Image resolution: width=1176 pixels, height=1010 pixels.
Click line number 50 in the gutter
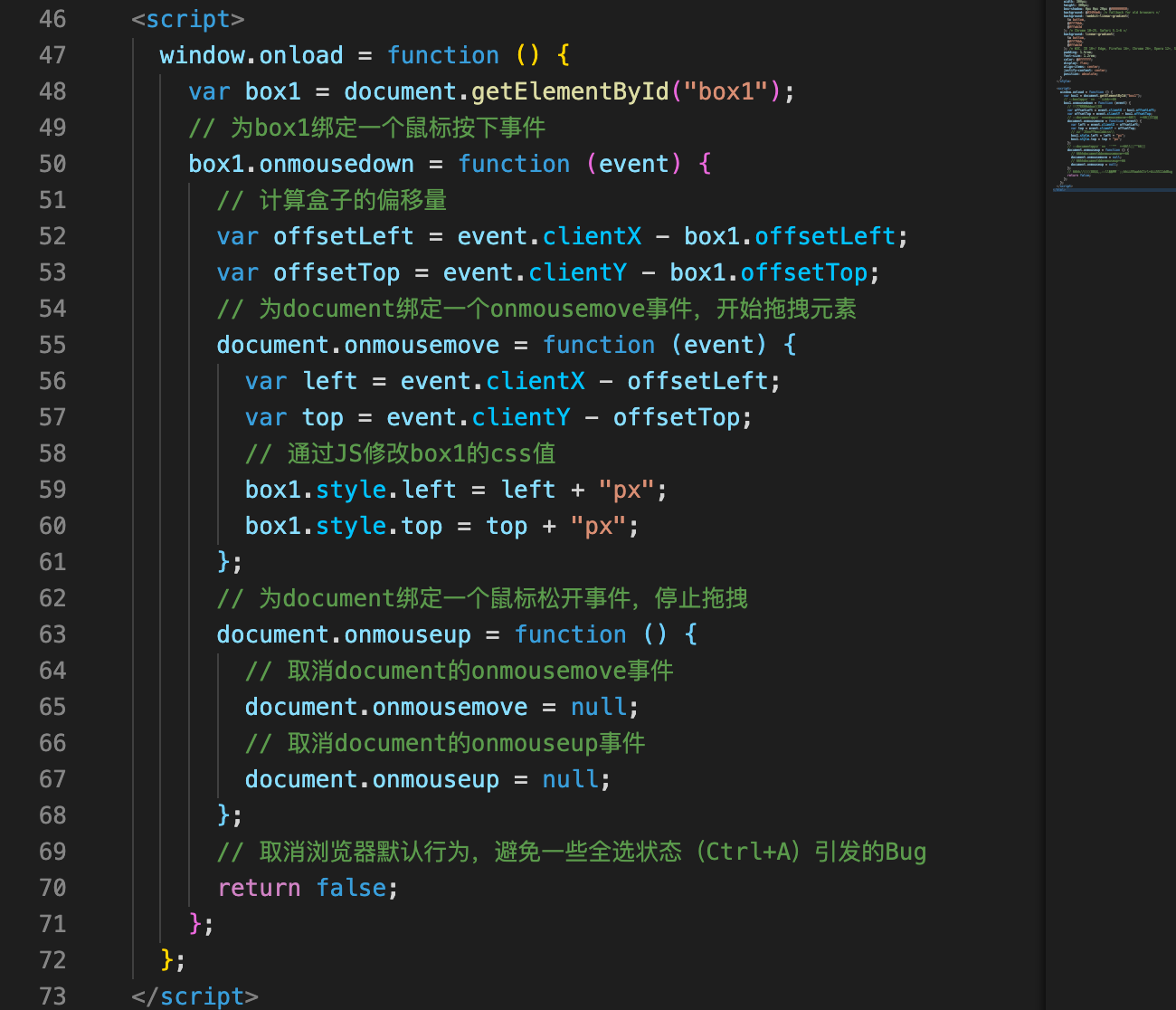pyautogui.click(x=52, y=164)
